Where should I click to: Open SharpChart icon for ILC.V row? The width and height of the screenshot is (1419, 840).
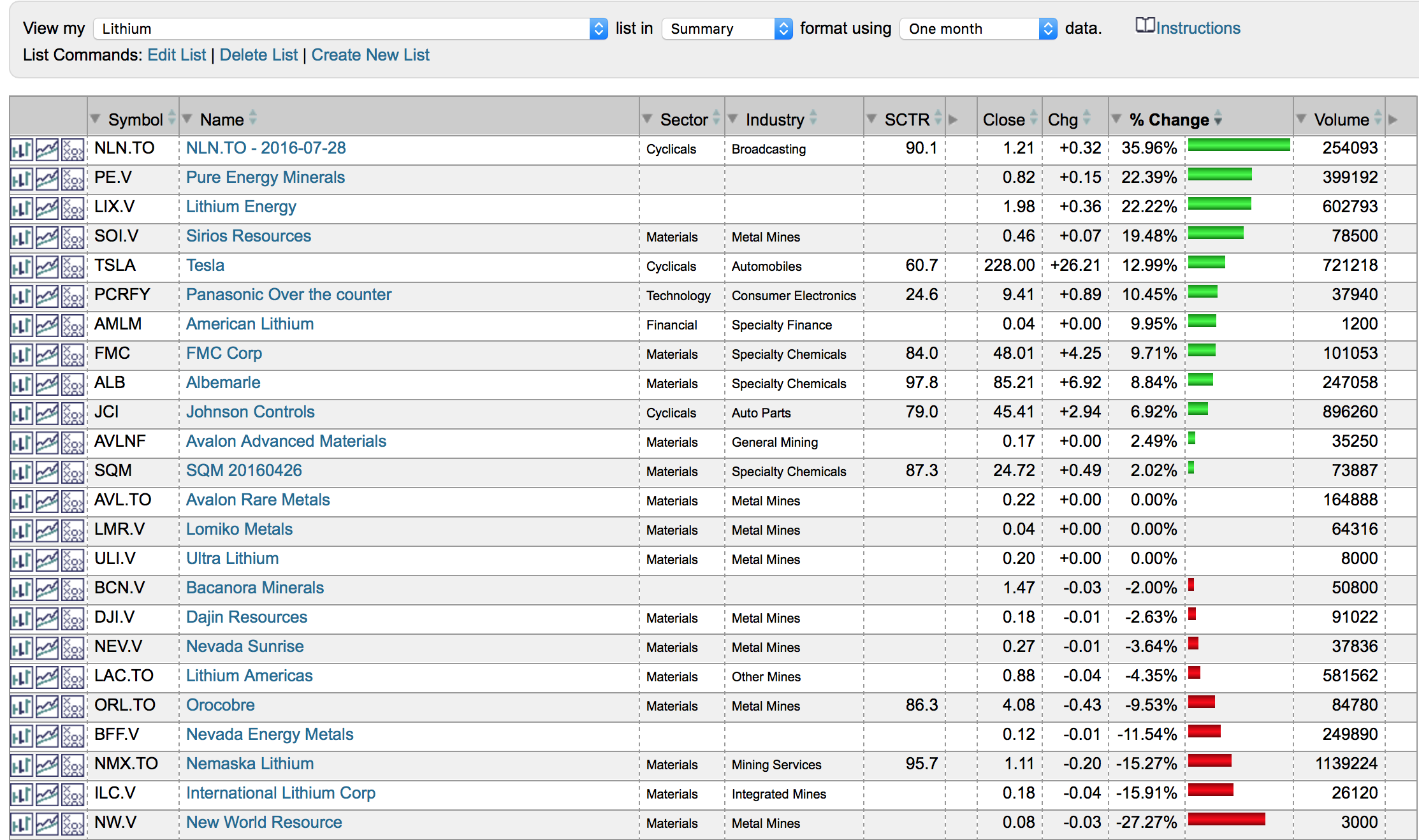pos(21,795)
